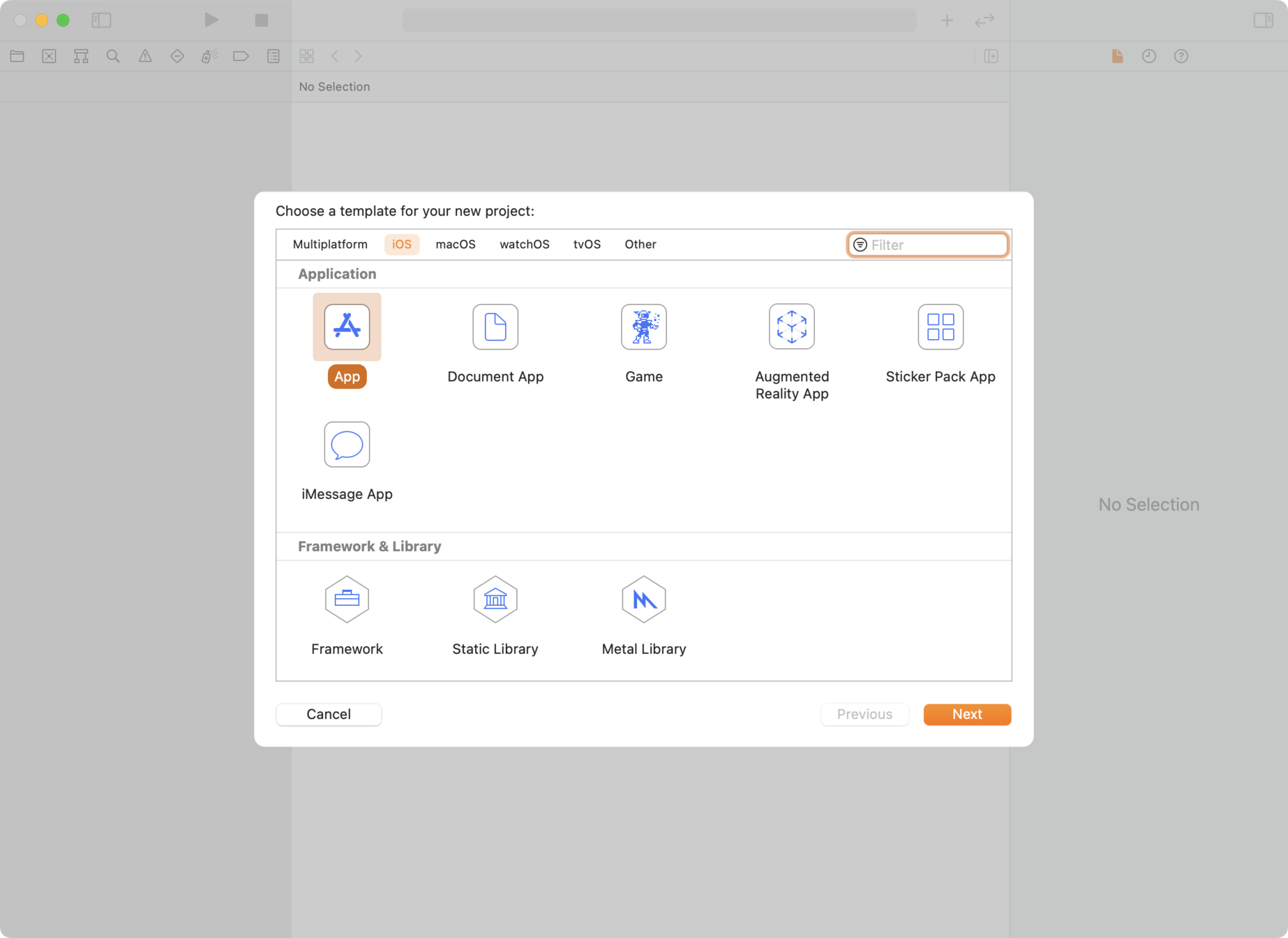Switch to the Multiplatform tab
Image resolution: width=1288 pixels, height=938 pixels.
tap(330, 245)
